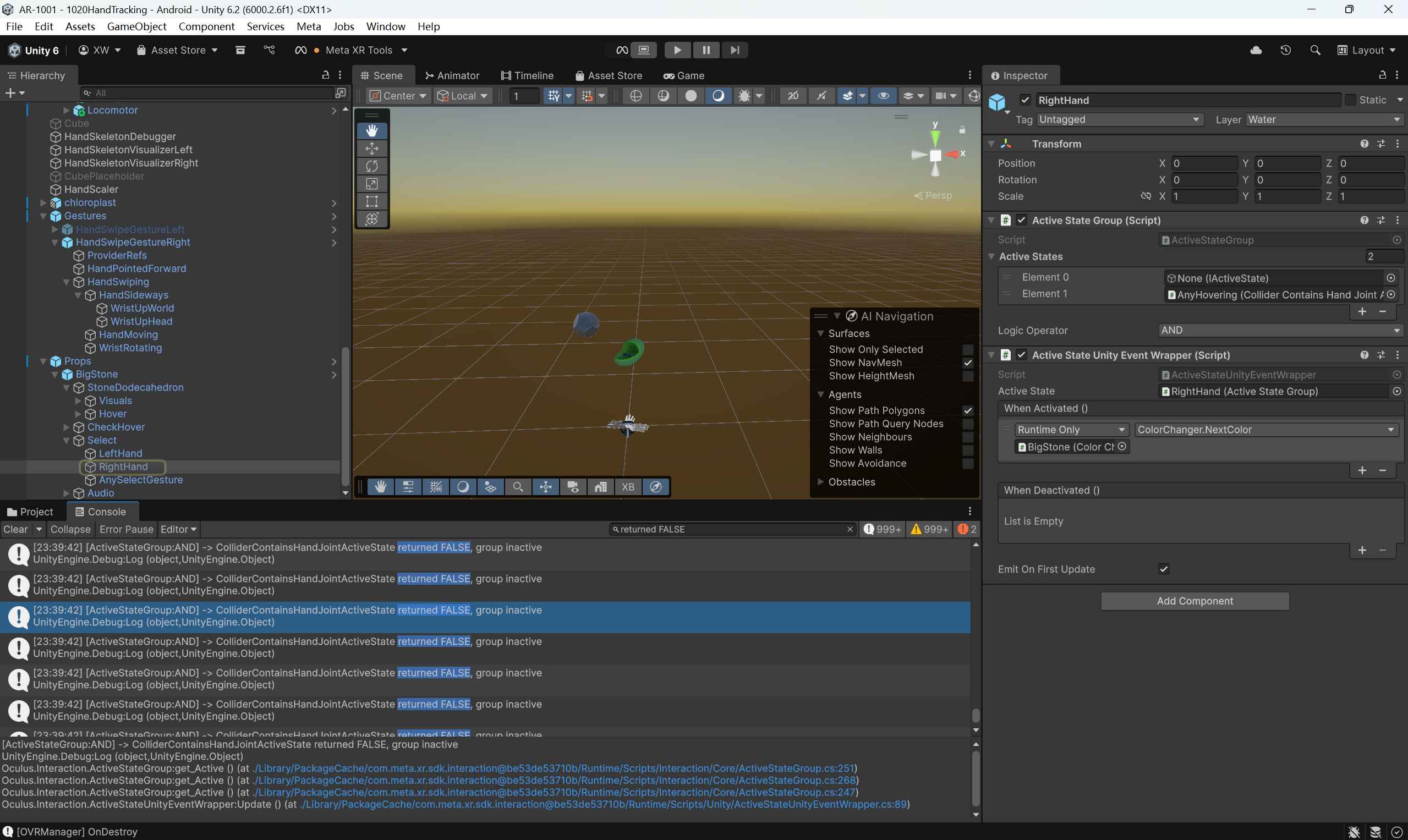
Task: Click the Play button to enter Play mode
Action: tap(677, 50)
